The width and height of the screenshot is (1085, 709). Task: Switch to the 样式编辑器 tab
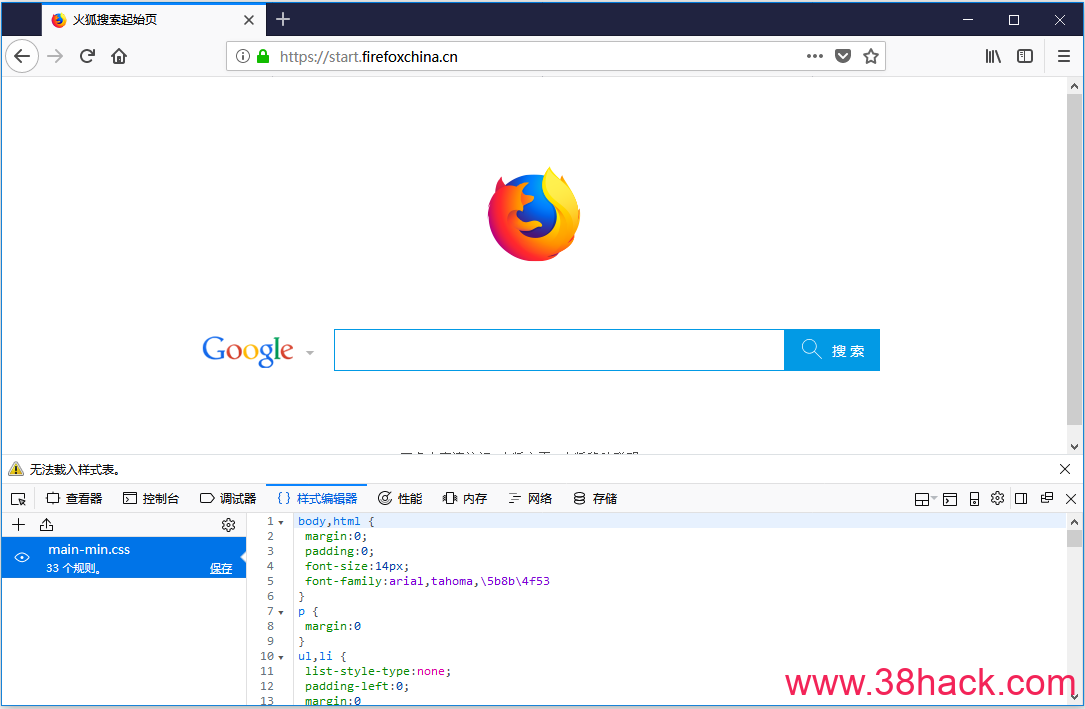(317, 499)
